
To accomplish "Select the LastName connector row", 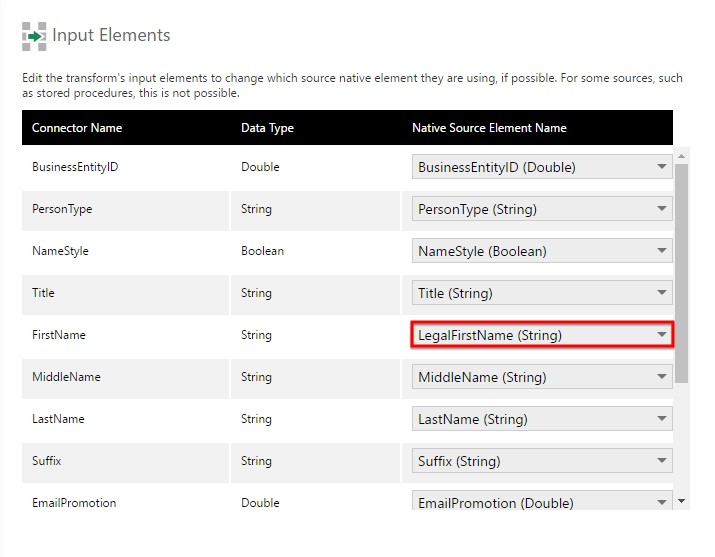I will pos(58,419).
